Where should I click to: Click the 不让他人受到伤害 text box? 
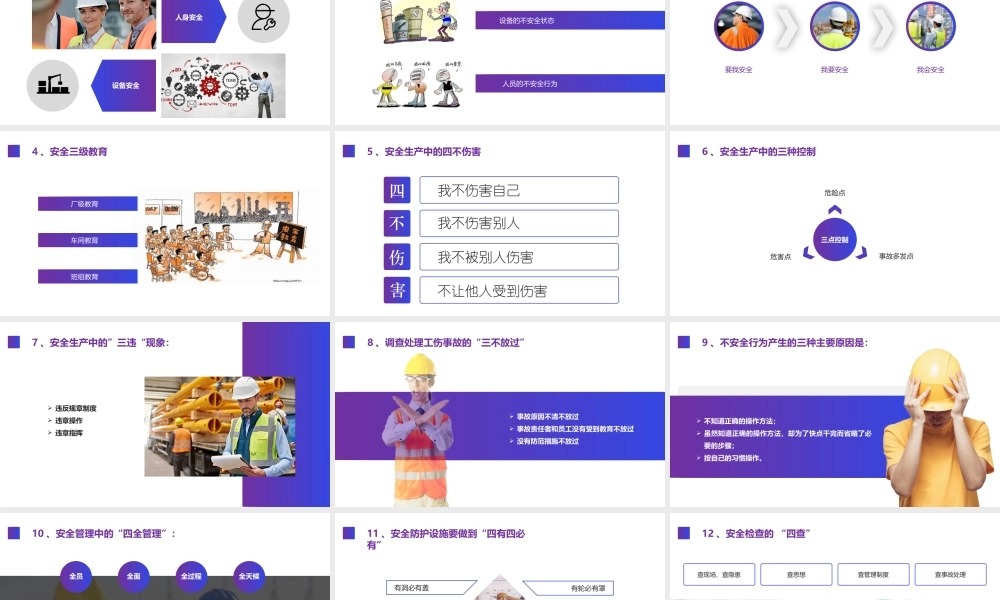pyautogui.click(x=518, y=291)
